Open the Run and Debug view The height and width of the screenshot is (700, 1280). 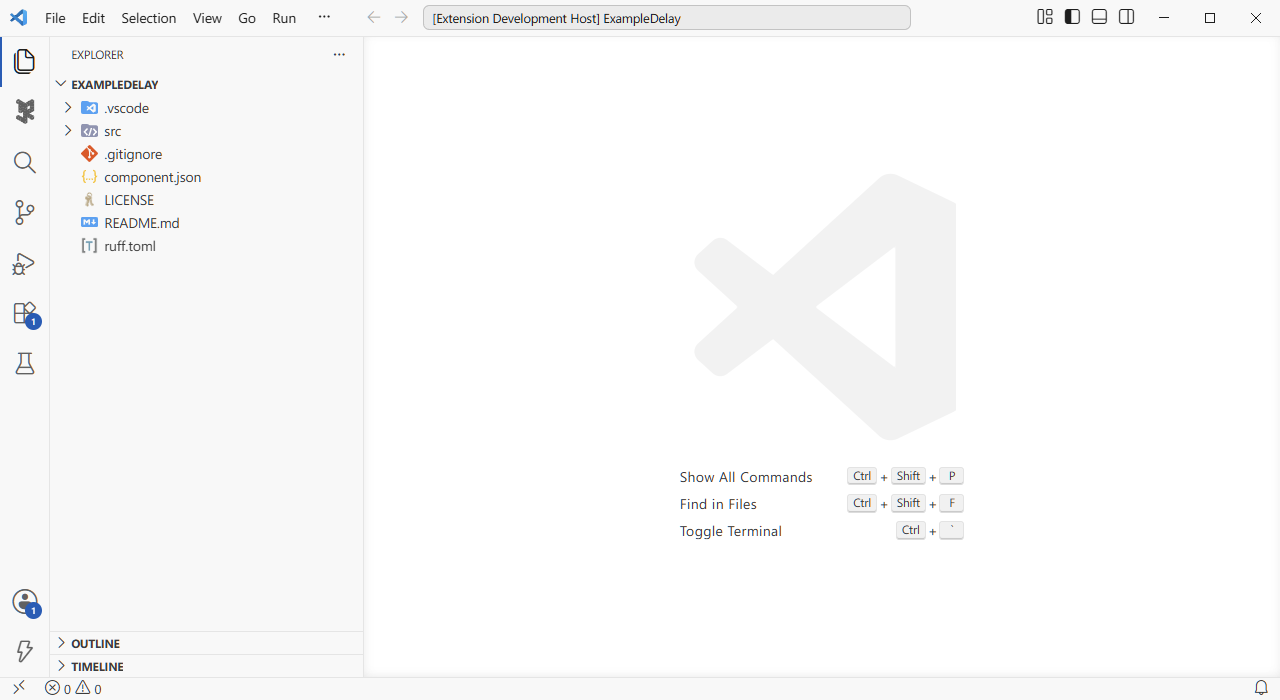point(25,263)
